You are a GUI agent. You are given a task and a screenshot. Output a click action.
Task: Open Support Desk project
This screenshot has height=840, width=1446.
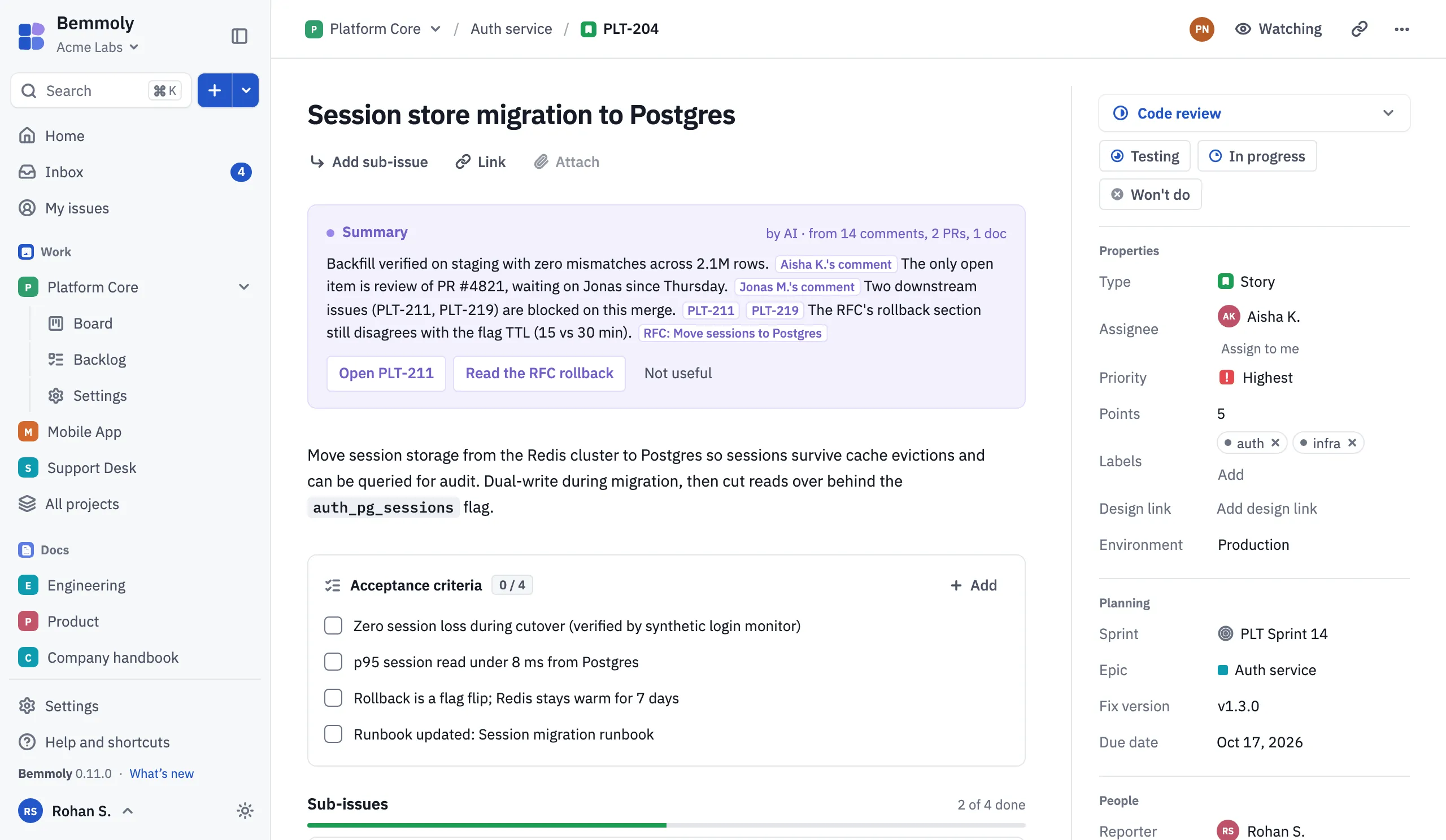pyautogui.click(x=135, y=468)
